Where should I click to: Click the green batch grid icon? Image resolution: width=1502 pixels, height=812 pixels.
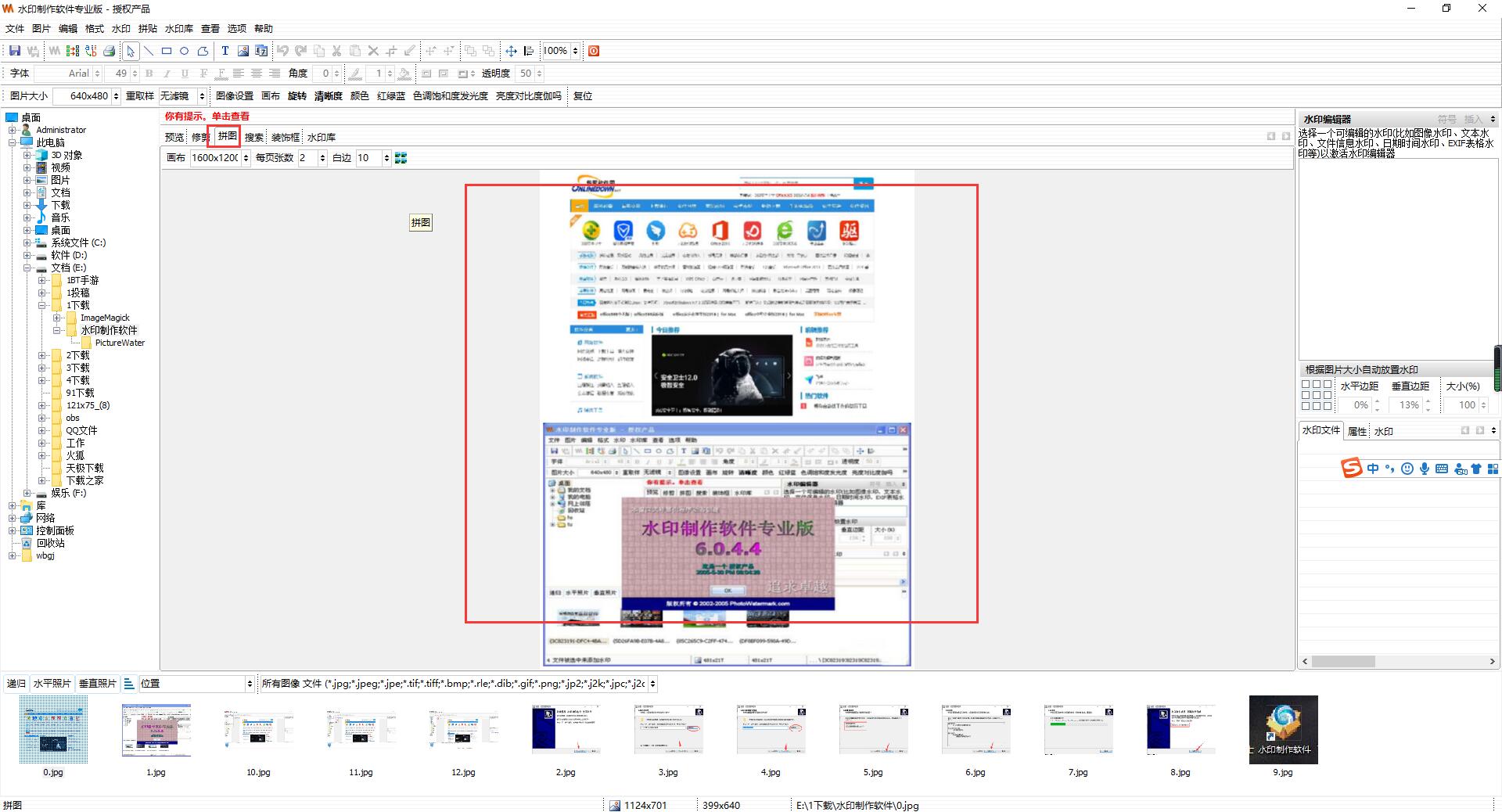(x=73, y=51)
